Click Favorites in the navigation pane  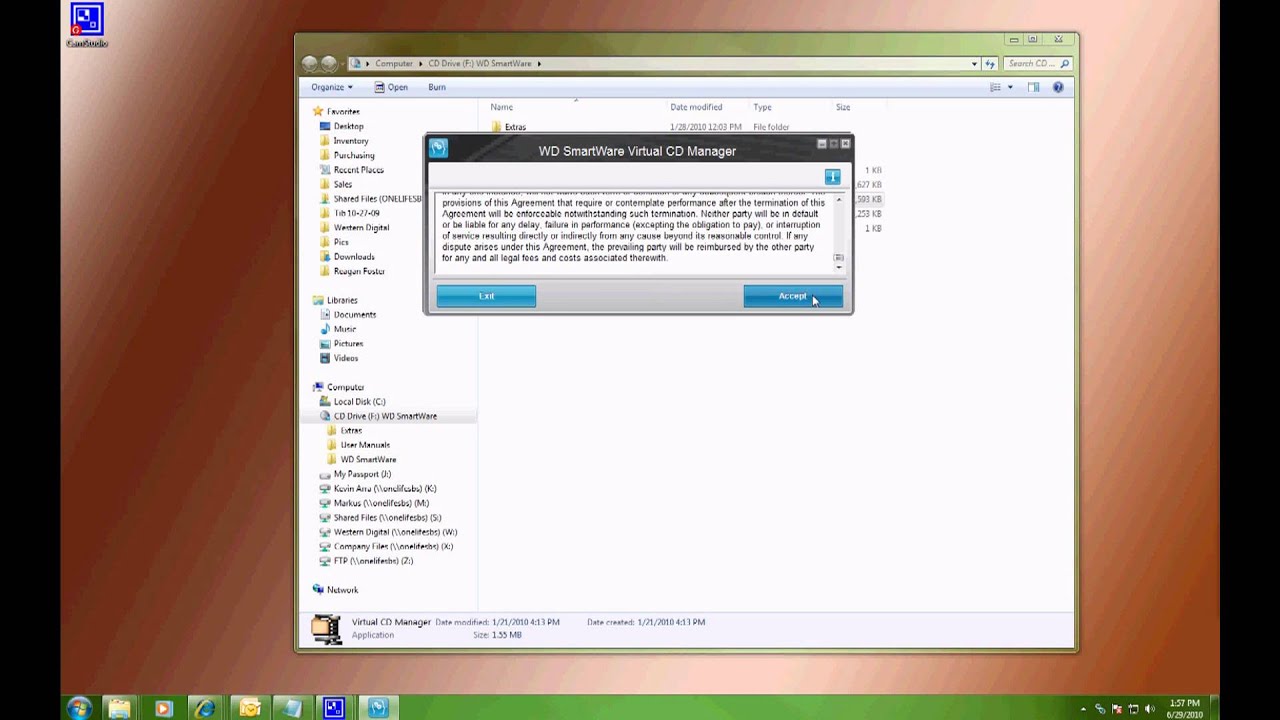[x=343, y=112]
